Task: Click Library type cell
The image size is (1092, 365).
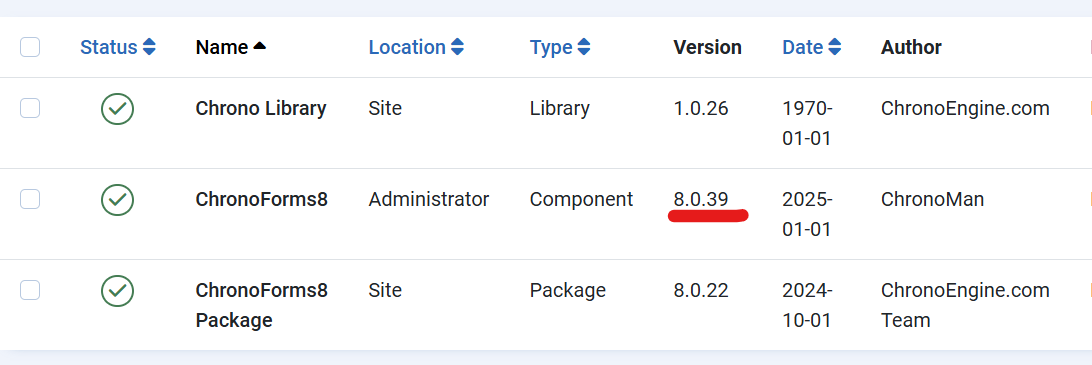Action: click(x=559, y=109)
